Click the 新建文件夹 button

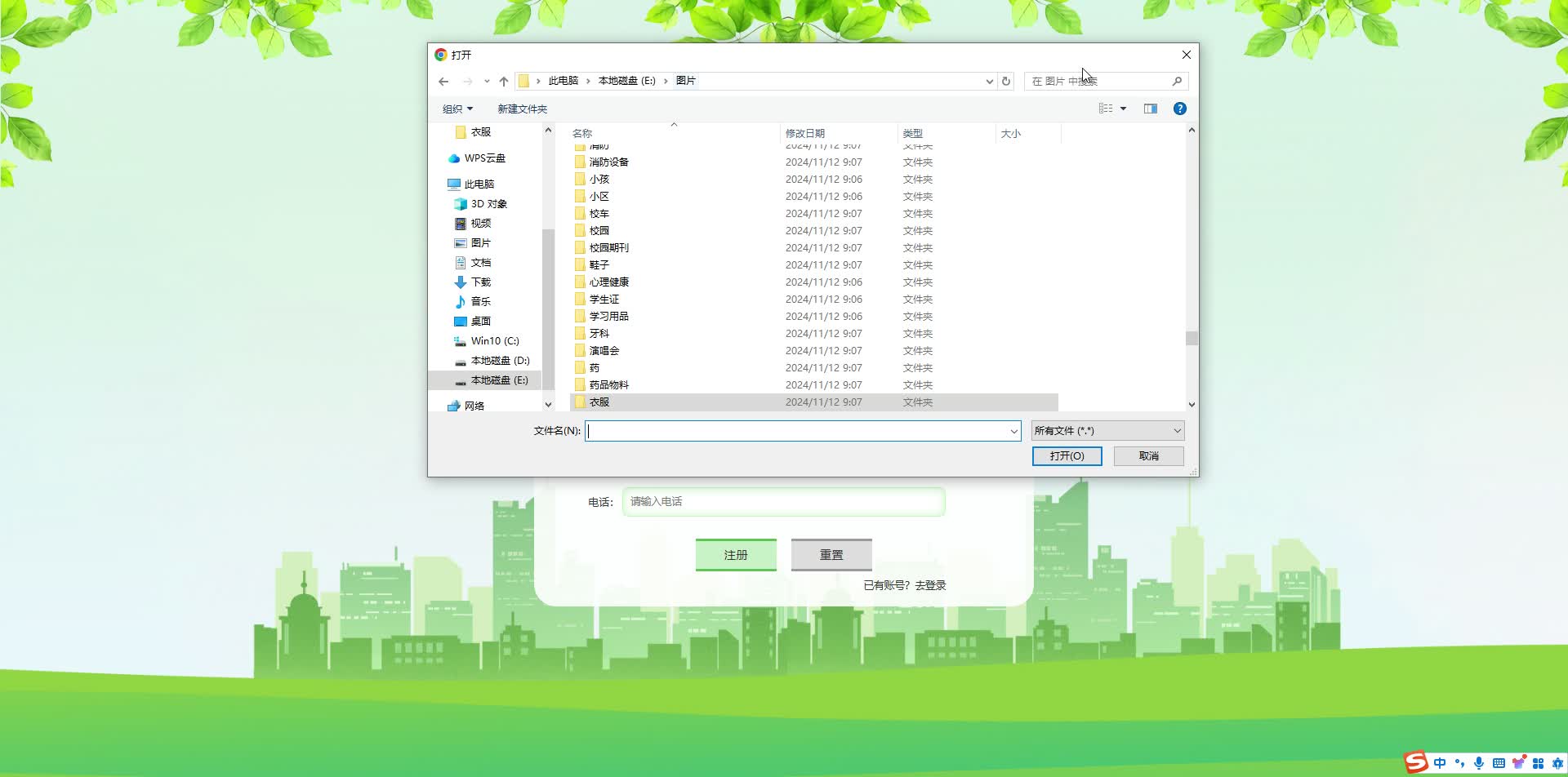click(x=523, y=109)
